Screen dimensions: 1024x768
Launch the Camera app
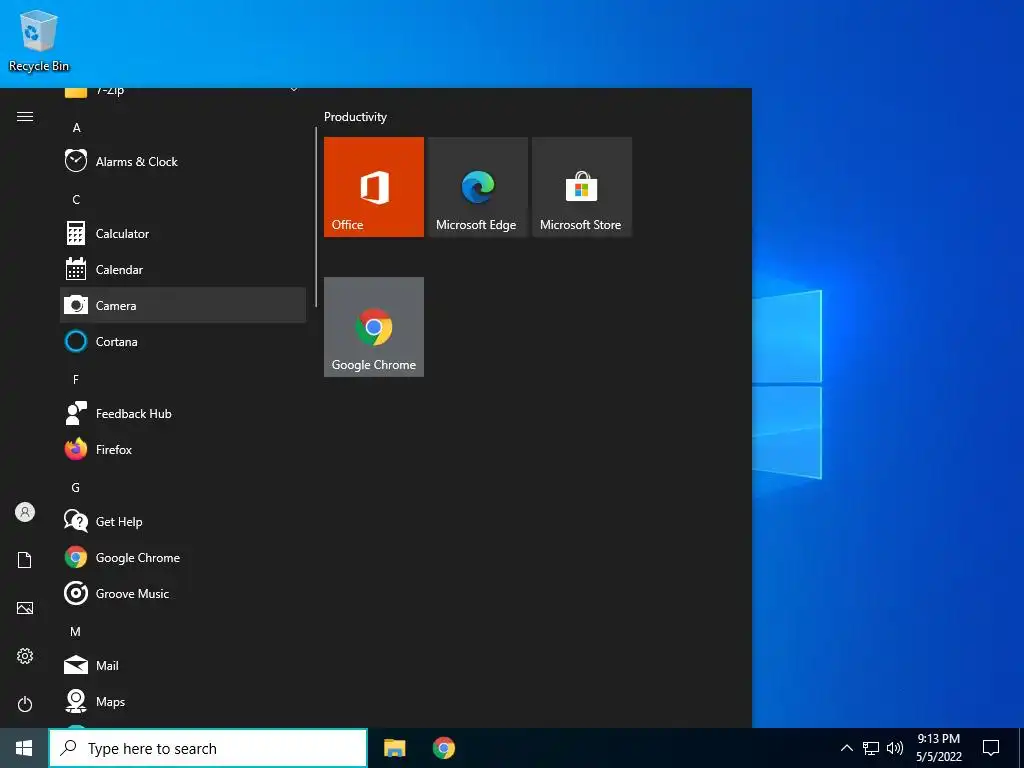[183, 305]
